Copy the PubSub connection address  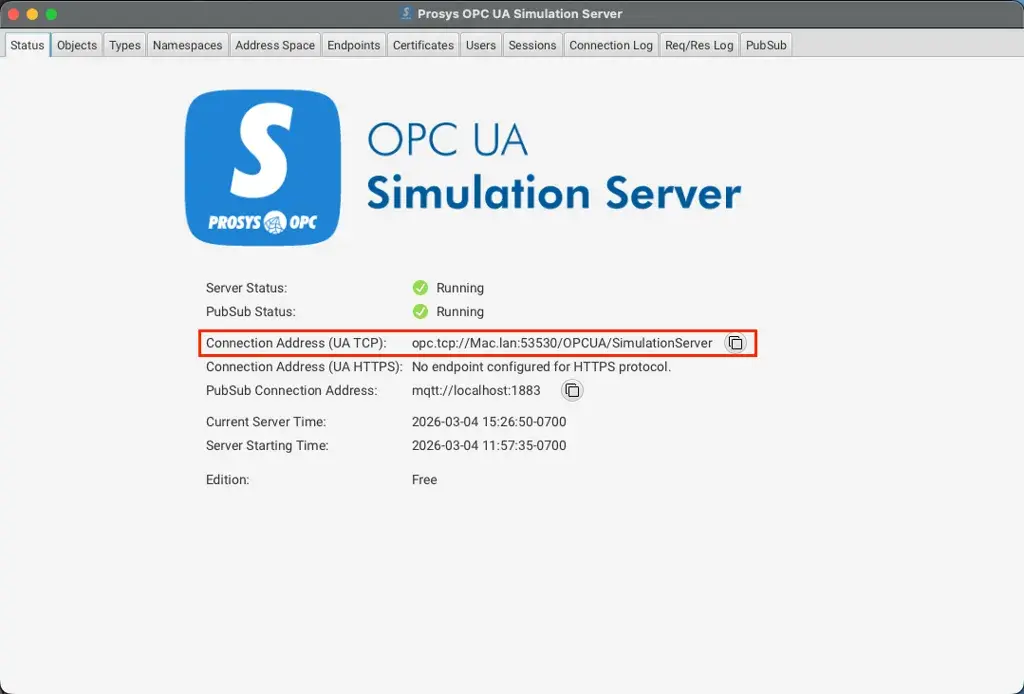tap(572, 390)
